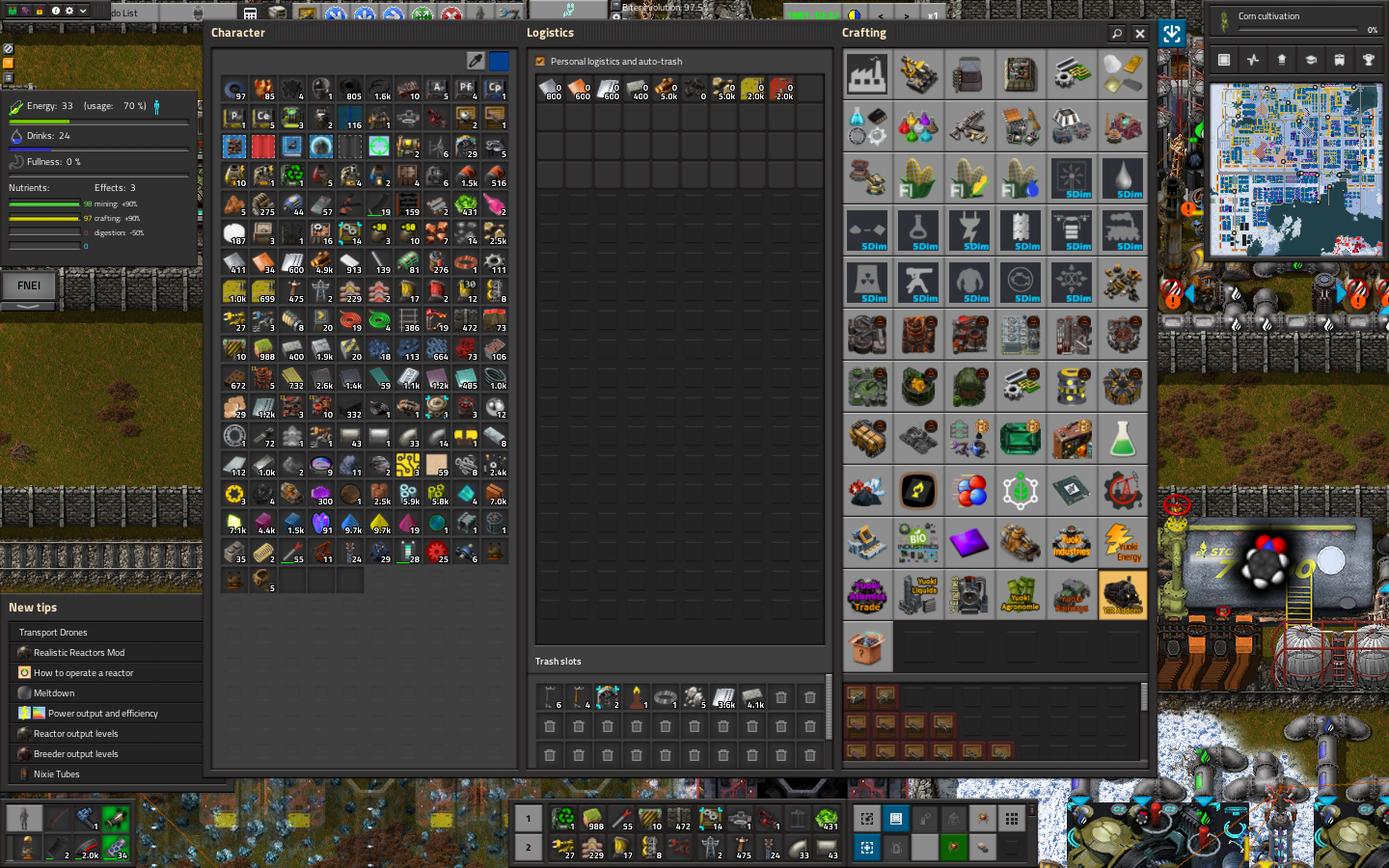Screen dimensions: 1389x868
Task: Open the Yuoki Liquids crafting tab
Action: tap(918, 594)
